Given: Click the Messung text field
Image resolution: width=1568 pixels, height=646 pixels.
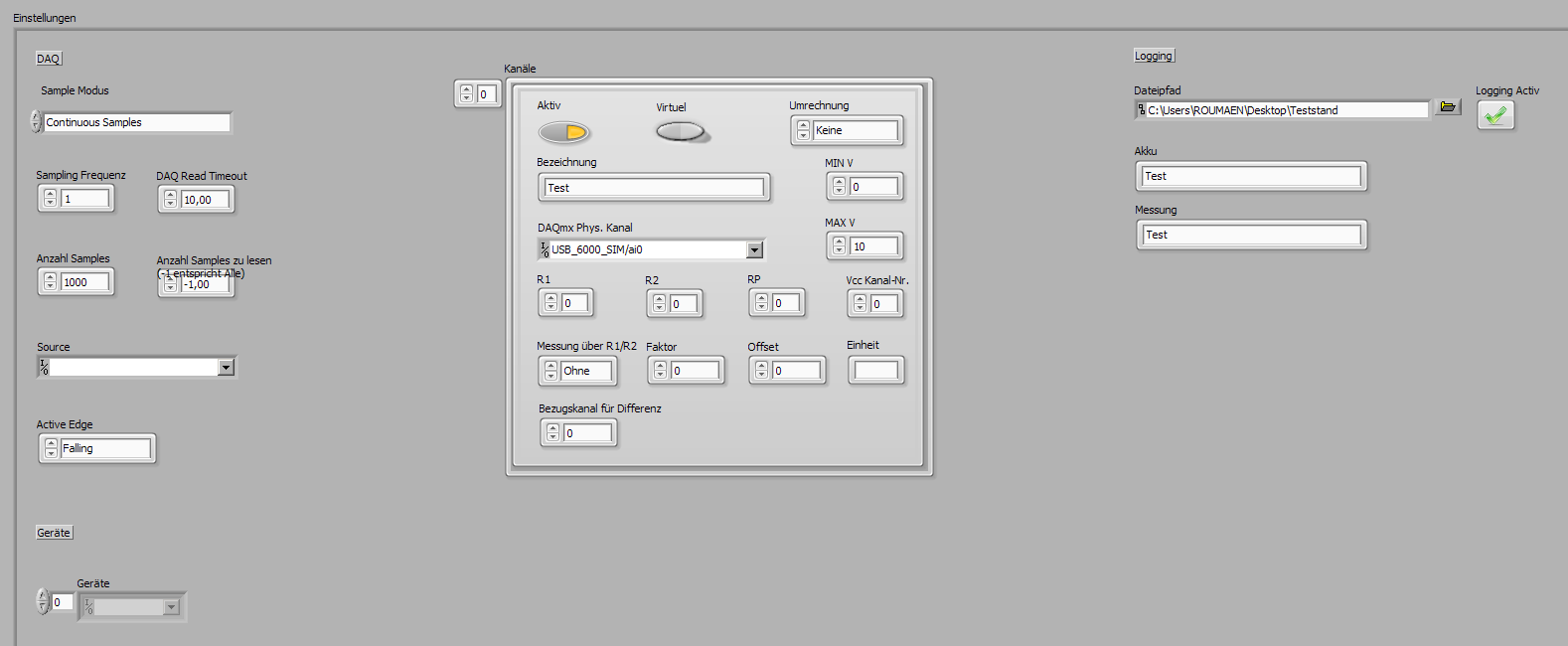Looking at the screenshot, I should click(x=1251, y=235).
